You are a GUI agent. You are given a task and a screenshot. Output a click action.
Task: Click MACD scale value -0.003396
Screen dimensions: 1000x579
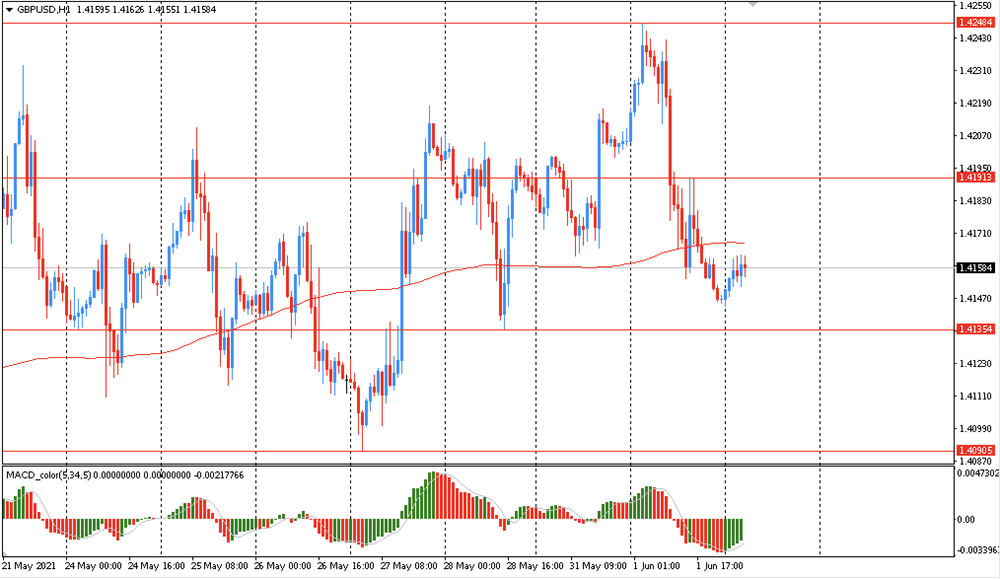point(978,550)
